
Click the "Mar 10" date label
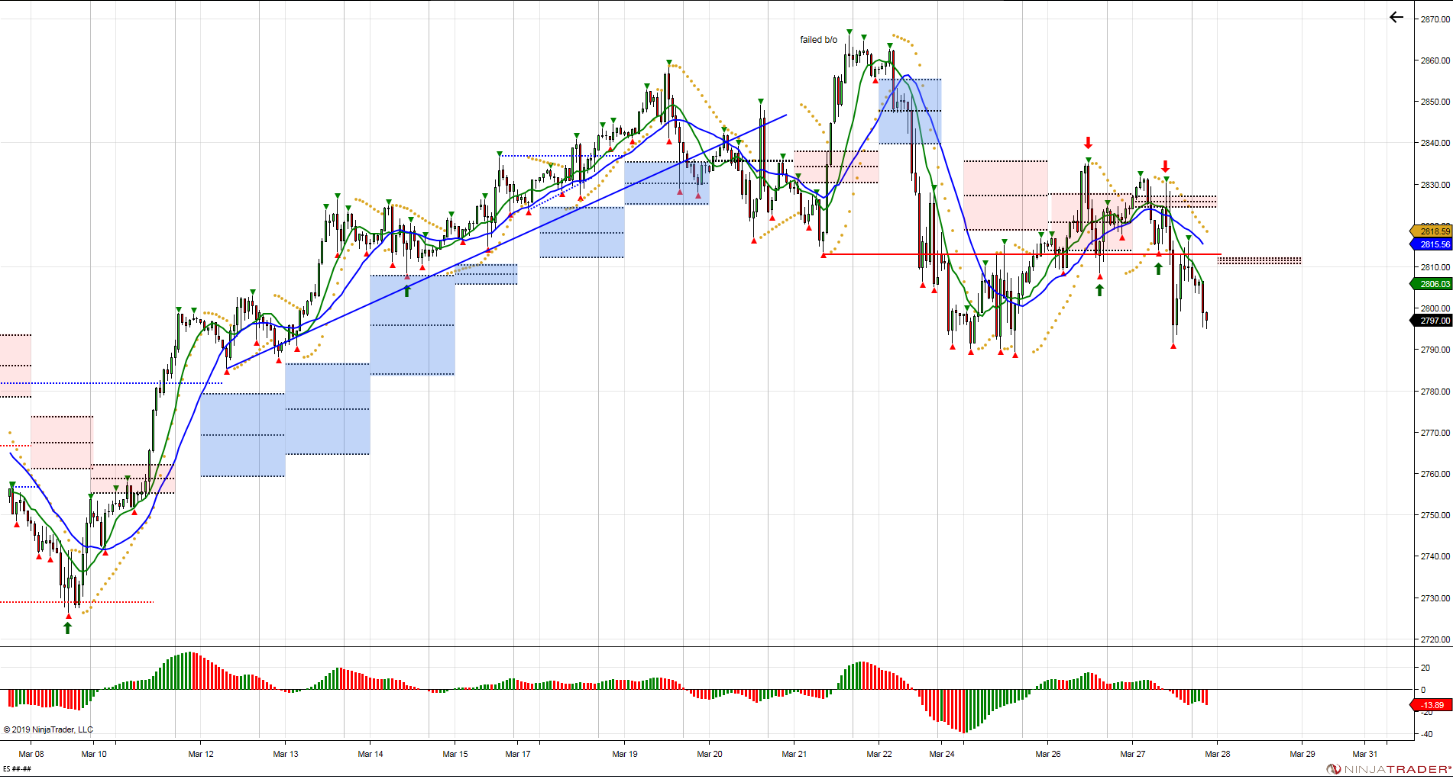(94, 754)
